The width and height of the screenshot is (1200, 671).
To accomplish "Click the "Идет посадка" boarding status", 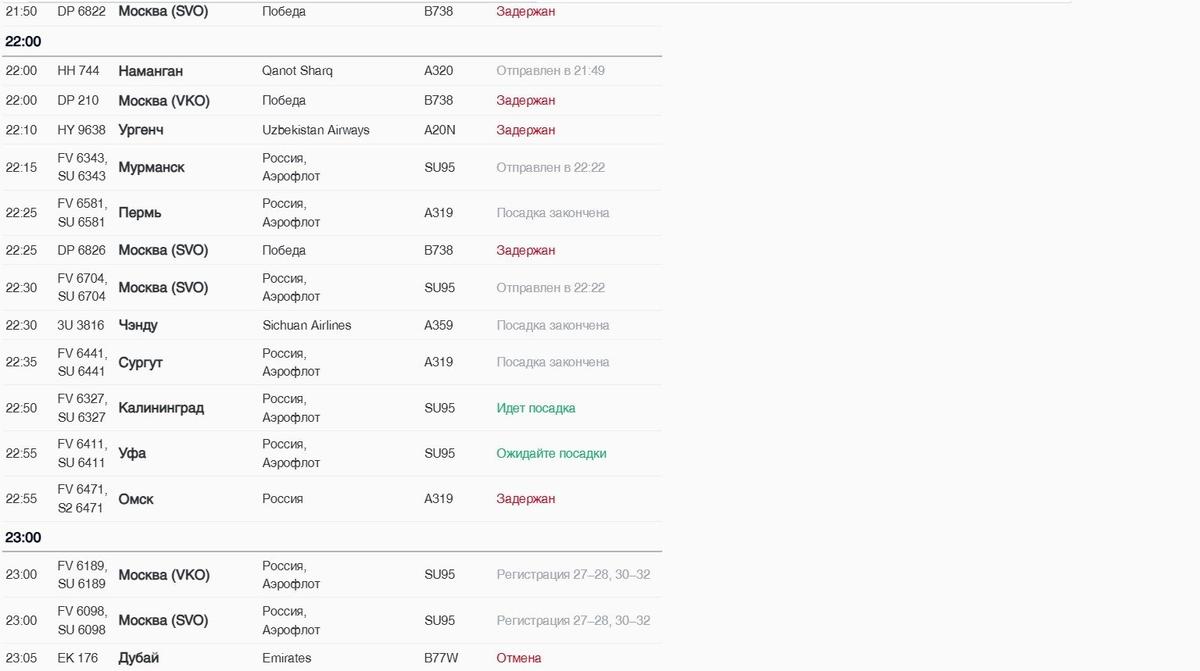I will [x=535, y=408].
